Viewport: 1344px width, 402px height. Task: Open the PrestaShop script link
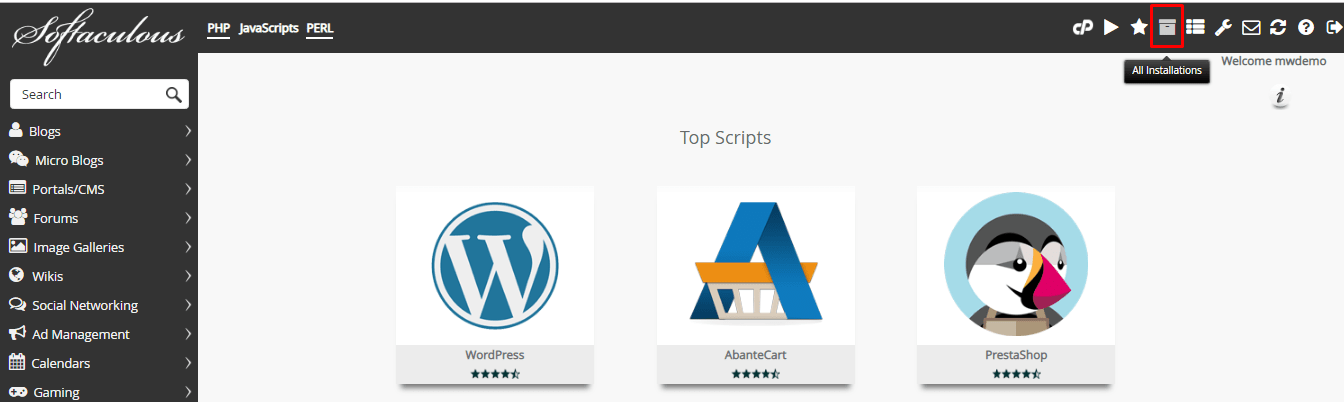pyautogui.click(x=1016, y=355)
